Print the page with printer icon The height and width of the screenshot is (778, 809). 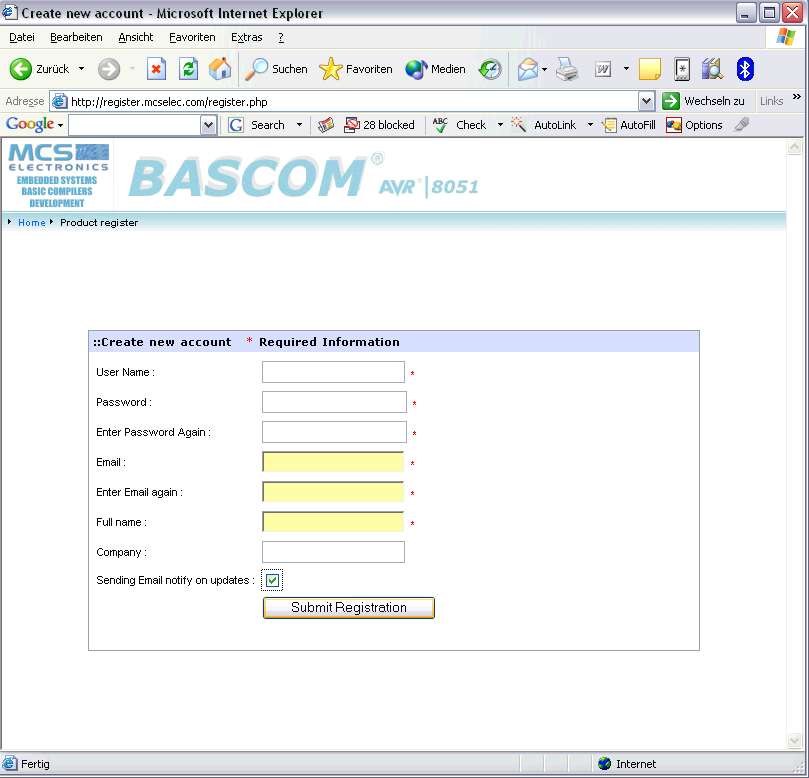pyautogui.click(x=567, y=69)
